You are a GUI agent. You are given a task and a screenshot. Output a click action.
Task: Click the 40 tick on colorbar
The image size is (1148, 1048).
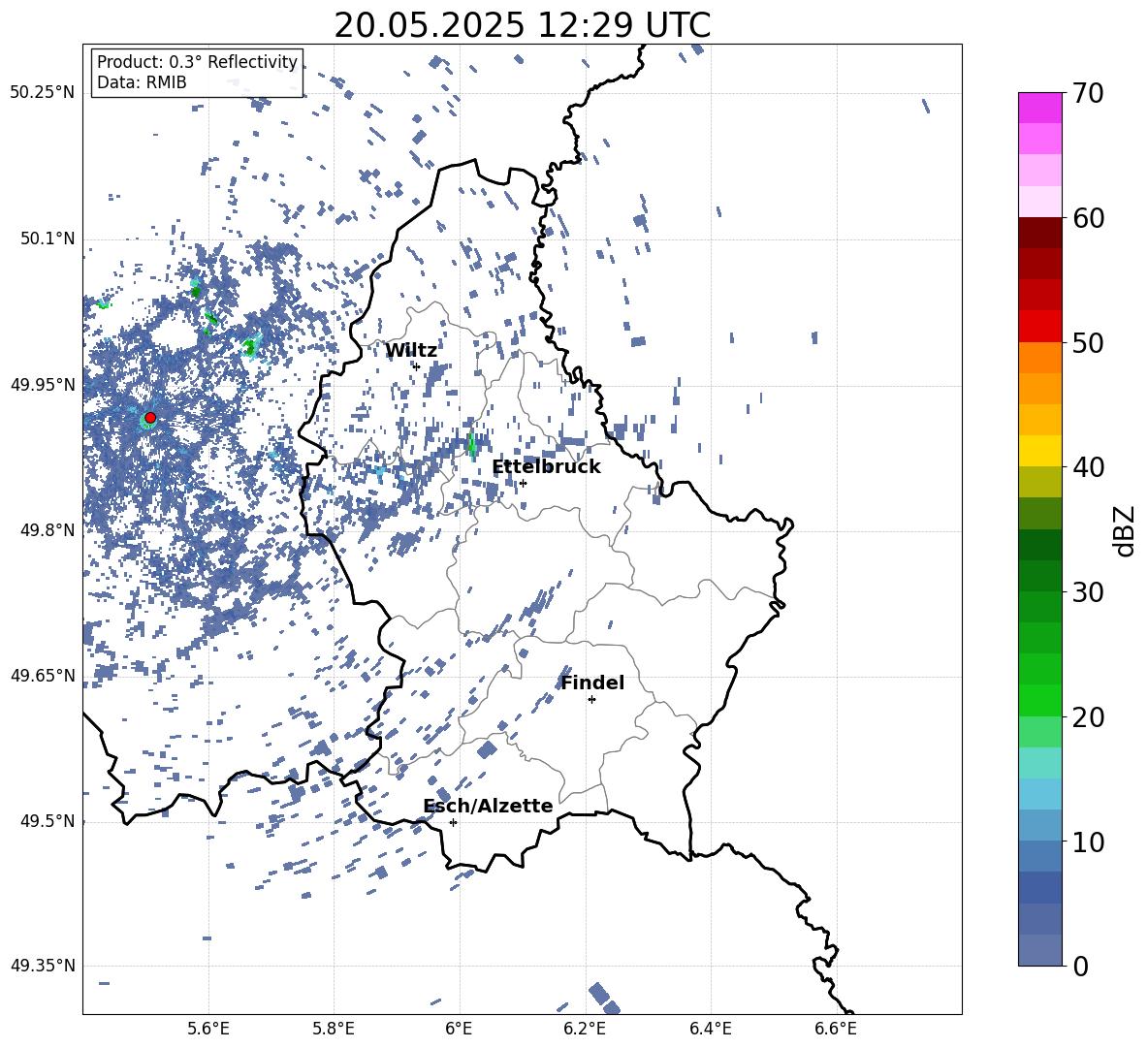coord(1089,467)
